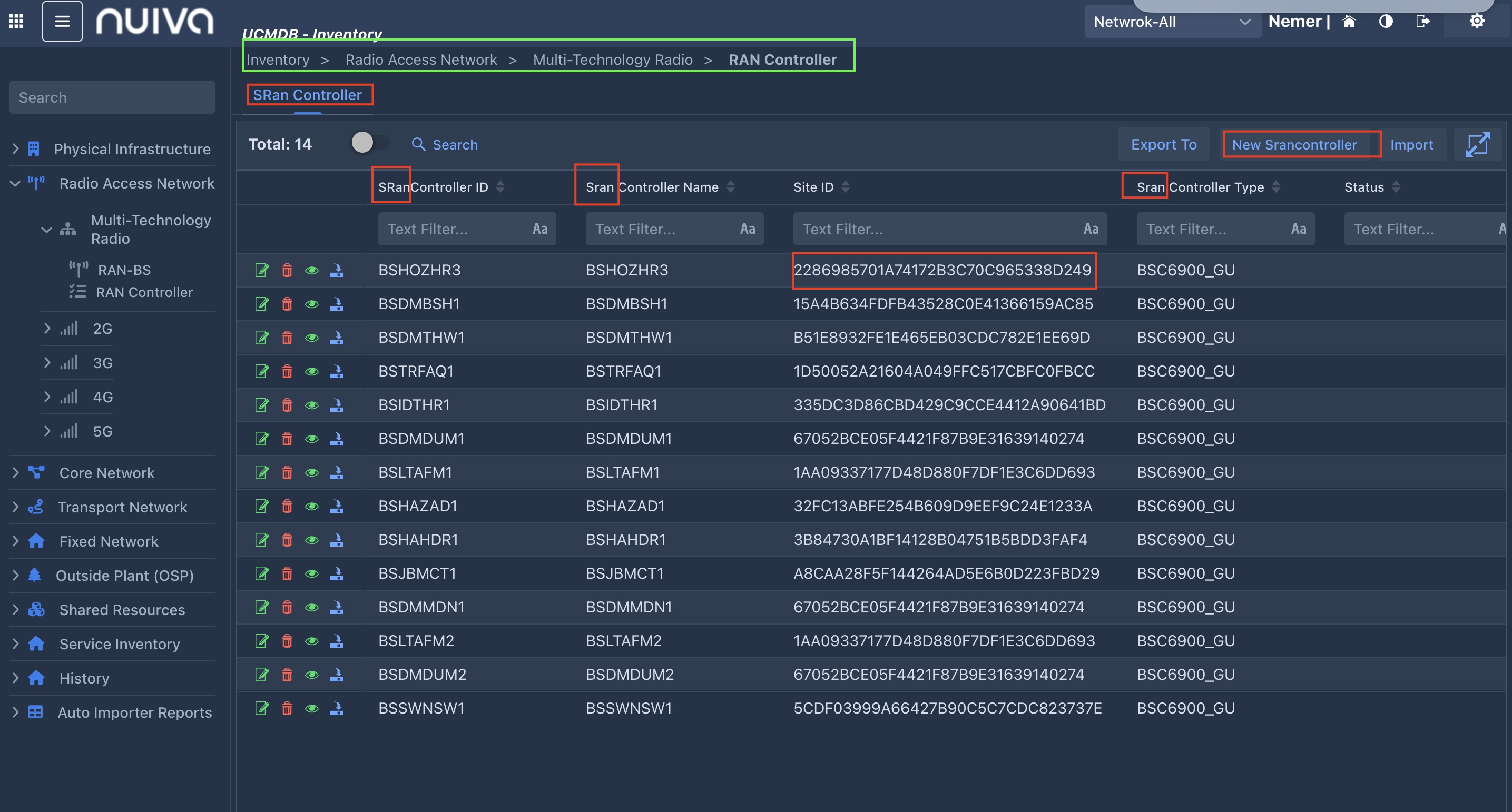The height and width of the screenshot is (812, 1512).
Task: Toggle the dark/light contrast icon
Action: 1386,22
